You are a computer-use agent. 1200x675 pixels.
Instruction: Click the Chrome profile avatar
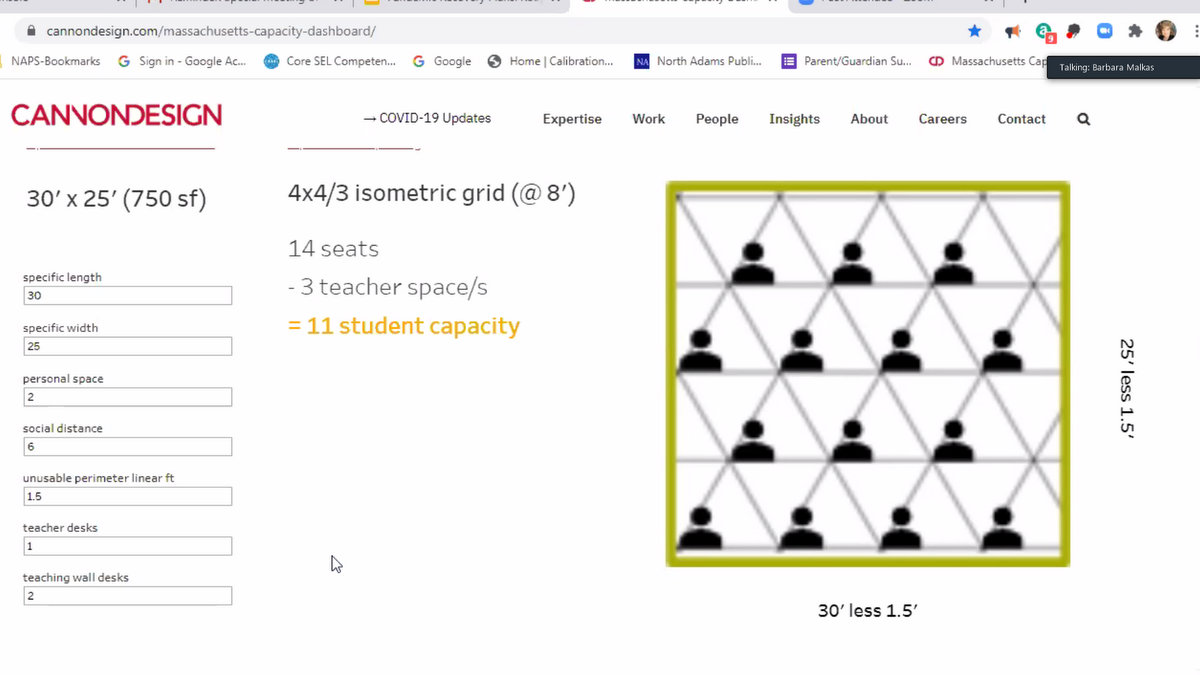1166,31
